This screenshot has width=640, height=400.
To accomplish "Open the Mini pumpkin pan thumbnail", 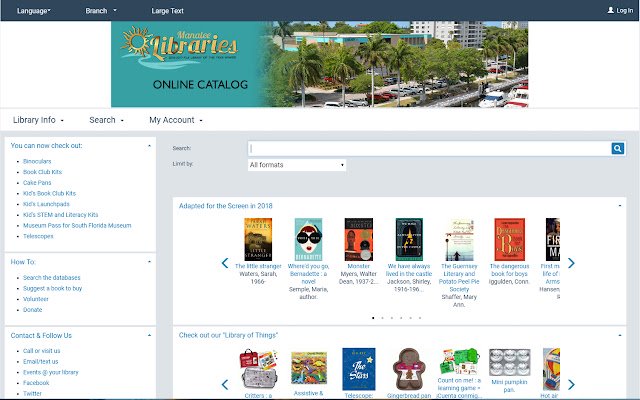I will (x=509, y=362).
